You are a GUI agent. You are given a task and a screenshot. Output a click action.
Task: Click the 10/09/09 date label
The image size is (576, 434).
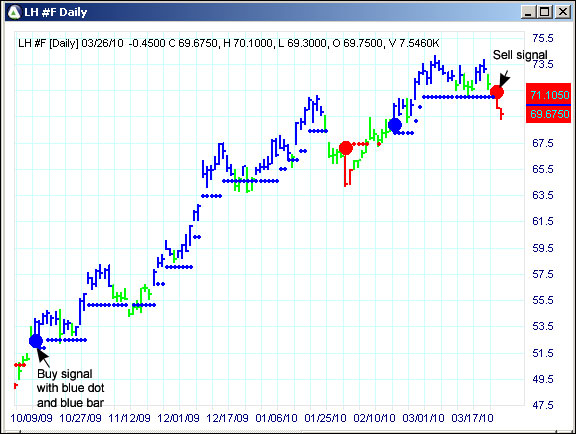[32, 418]
